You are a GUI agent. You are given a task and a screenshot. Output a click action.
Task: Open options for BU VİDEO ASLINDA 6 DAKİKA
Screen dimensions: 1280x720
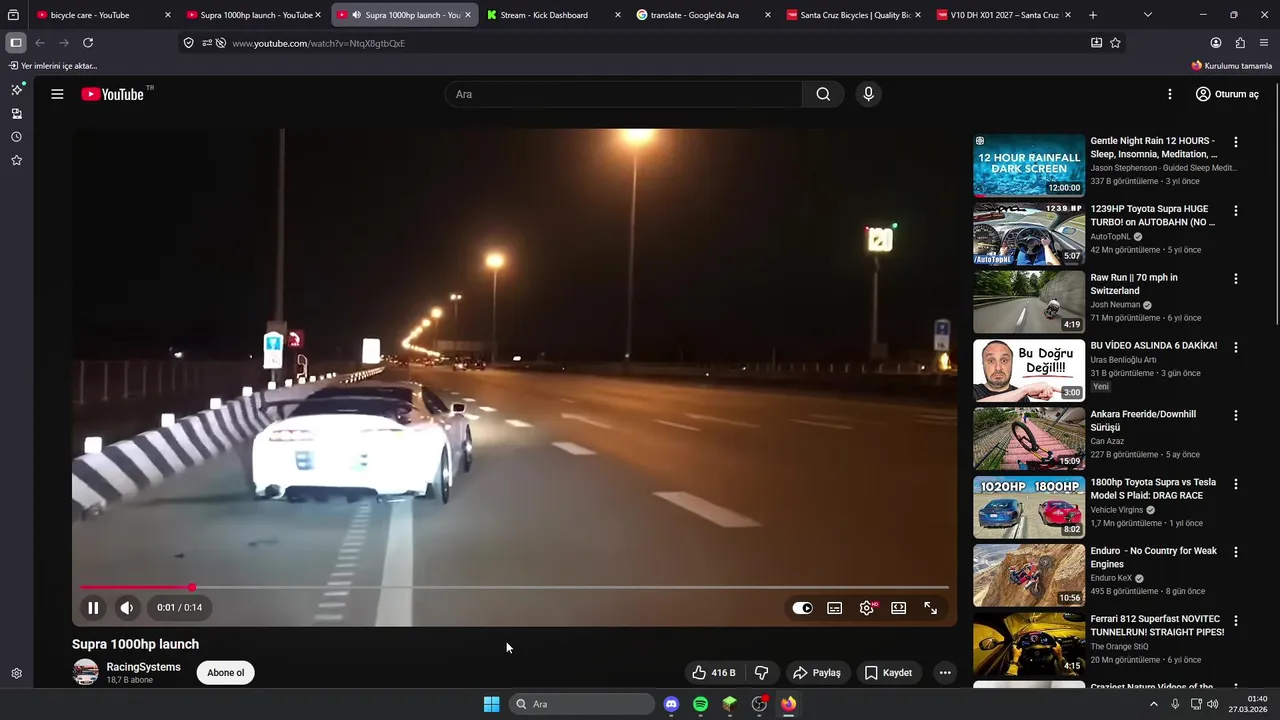[1235, 347]
